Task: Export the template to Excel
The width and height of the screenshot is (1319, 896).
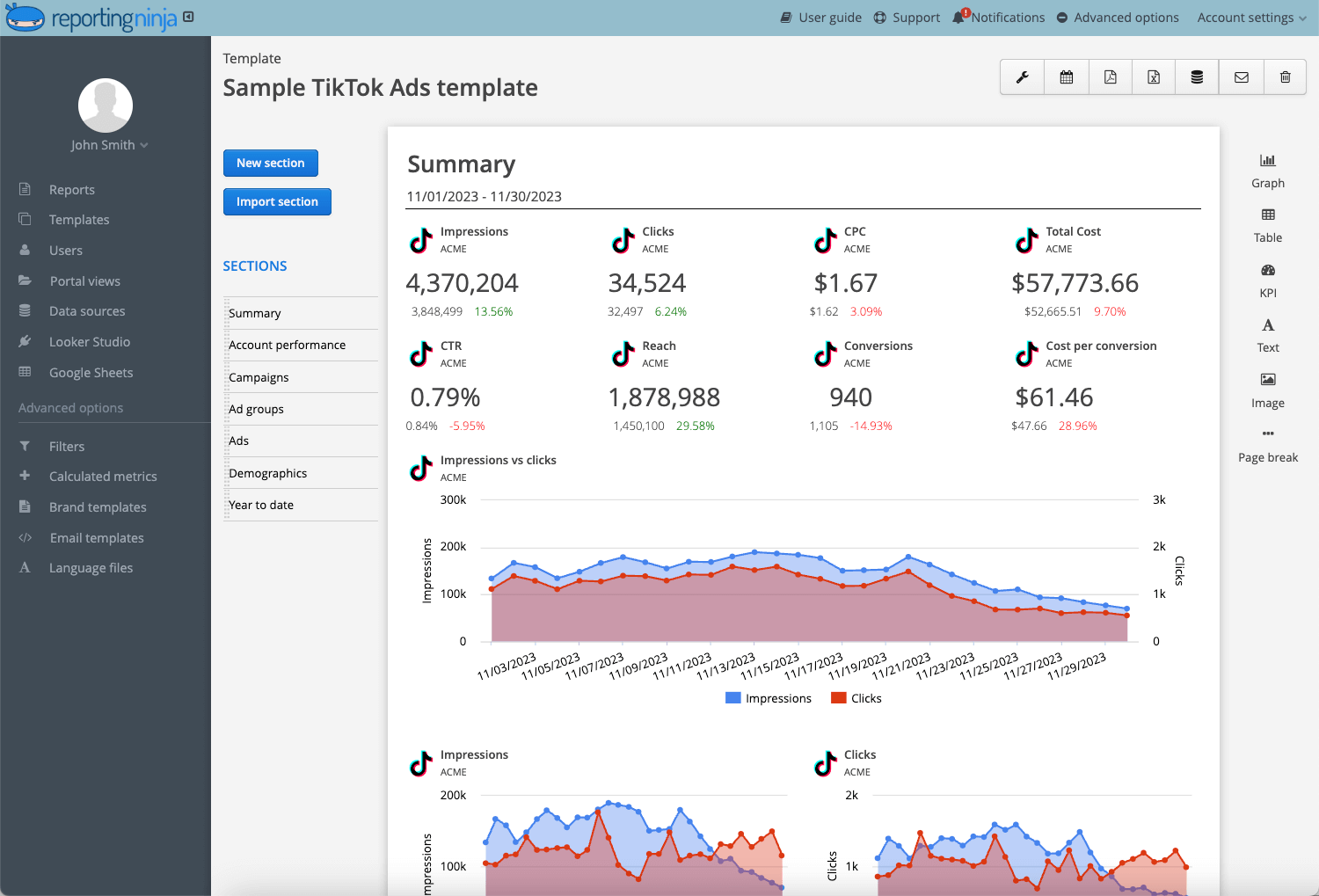Action: (1153, 76)
